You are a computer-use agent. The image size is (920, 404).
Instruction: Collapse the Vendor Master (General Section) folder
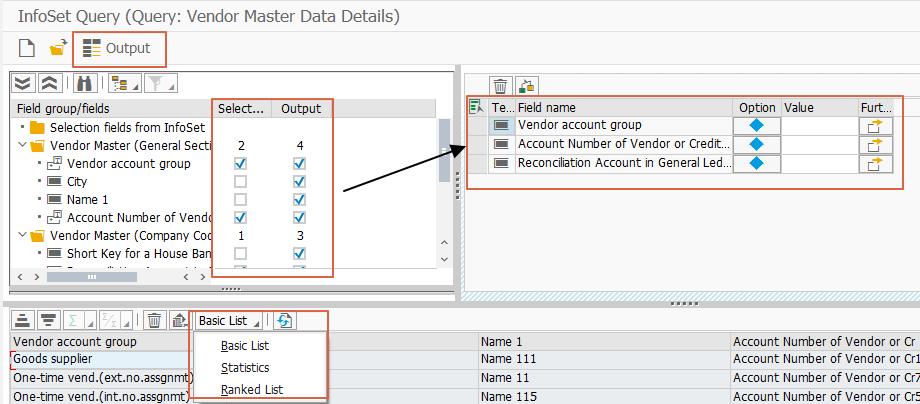pos(23,145)
